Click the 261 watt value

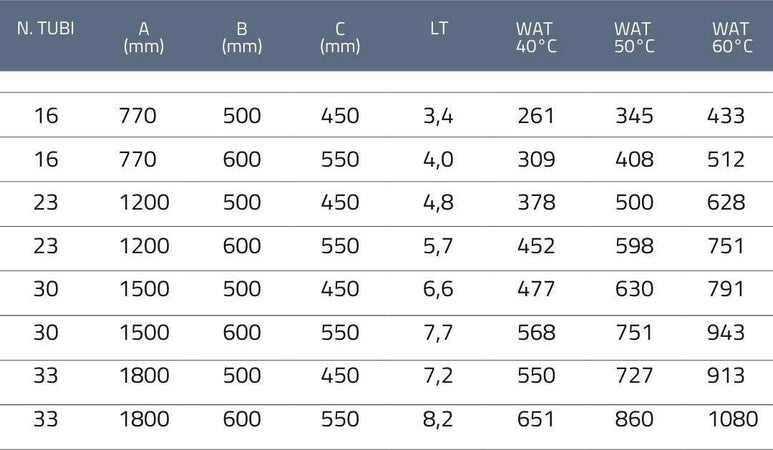536,116
